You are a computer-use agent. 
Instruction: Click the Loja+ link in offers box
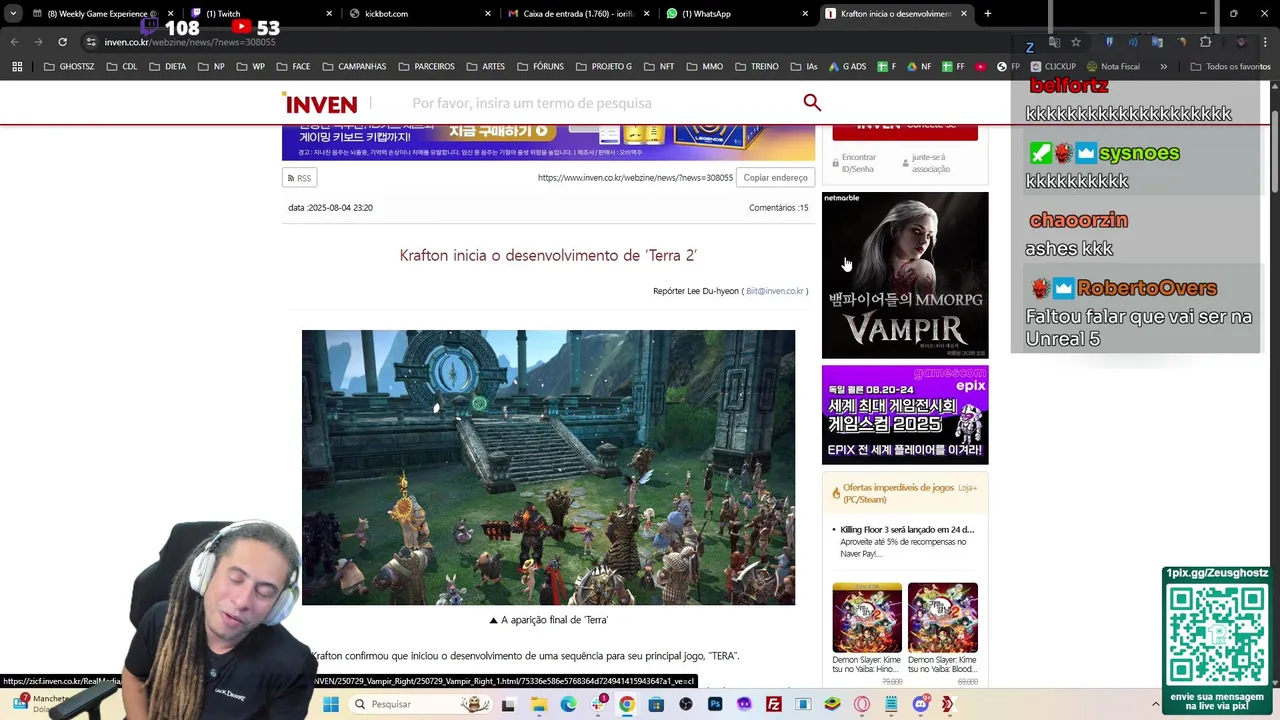pyautogui.click(x=967, y=488)
